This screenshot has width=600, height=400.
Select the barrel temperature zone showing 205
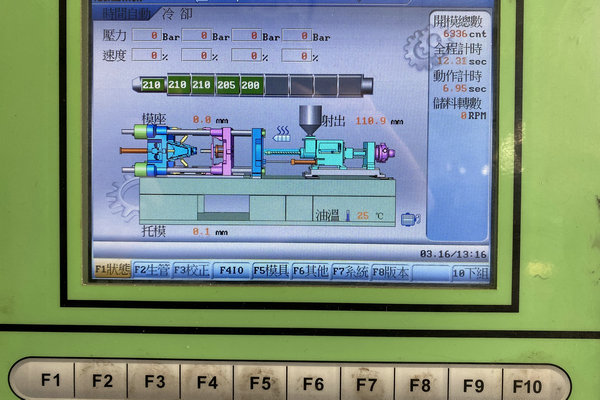227,85
